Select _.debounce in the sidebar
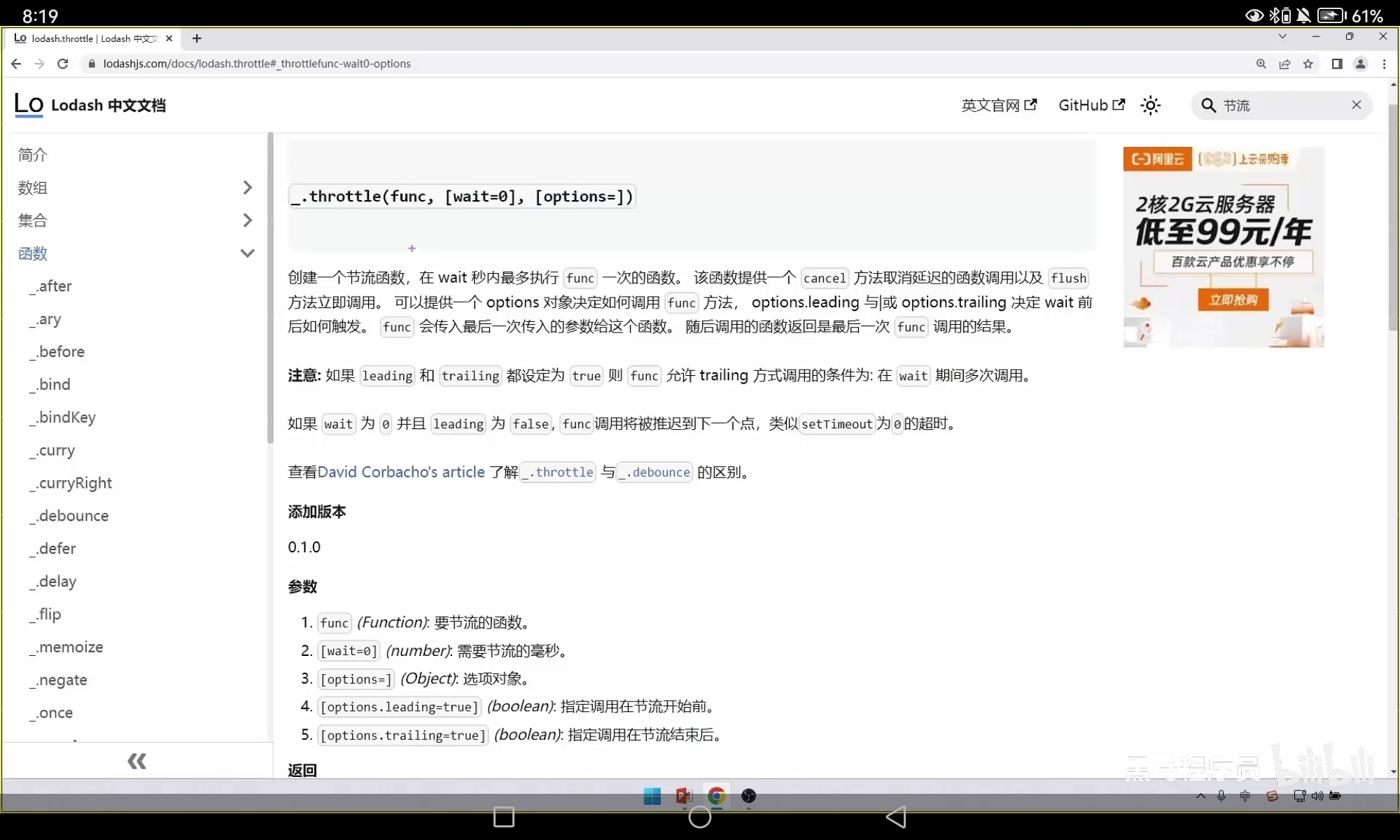 pyautogui.click(x=73, y=516)
